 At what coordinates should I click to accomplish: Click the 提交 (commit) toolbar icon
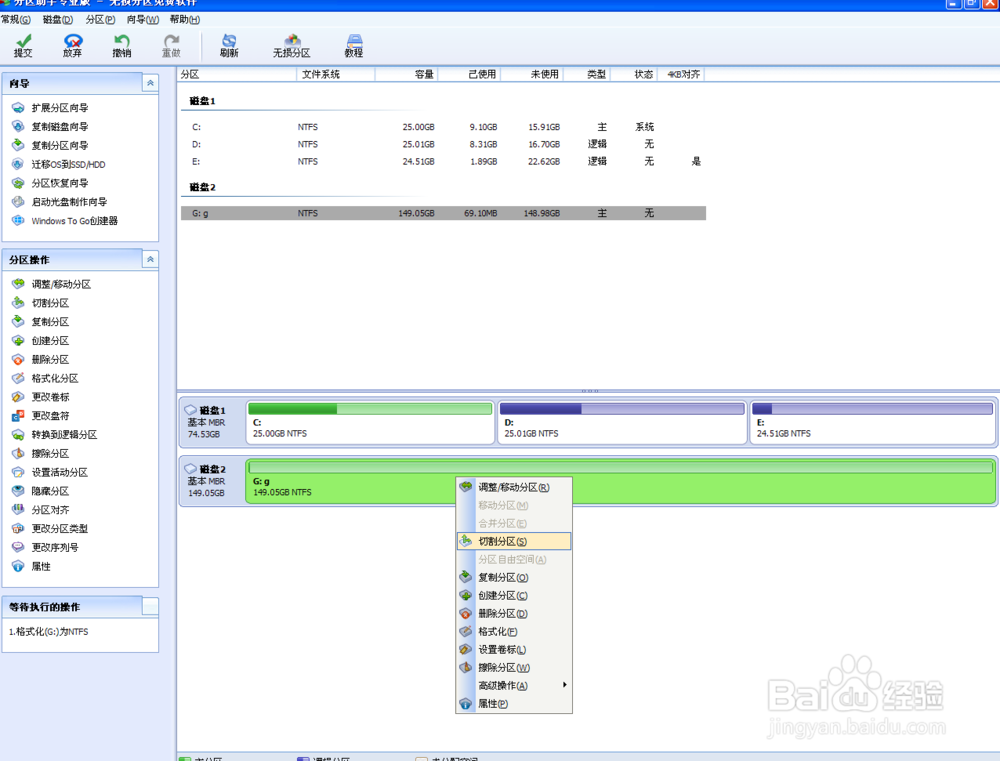[x=23, y=46]
